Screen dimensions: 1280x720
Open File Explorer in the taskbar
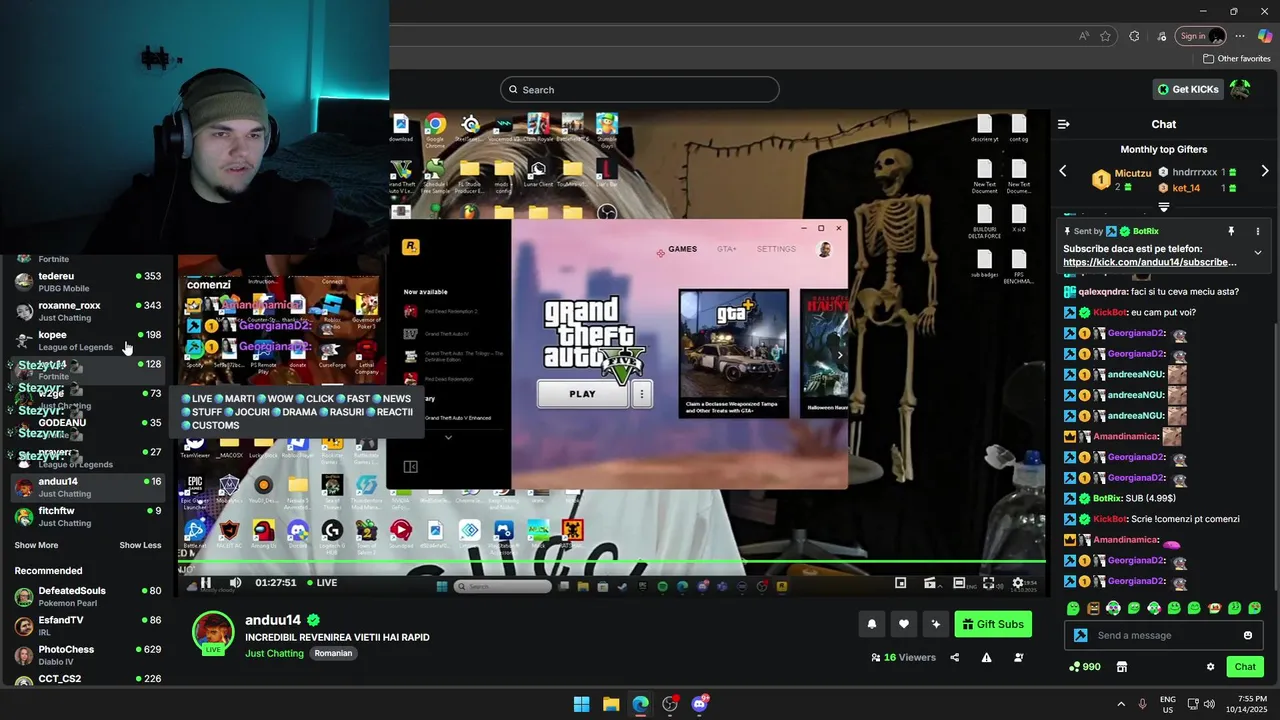tap(611, 704)
